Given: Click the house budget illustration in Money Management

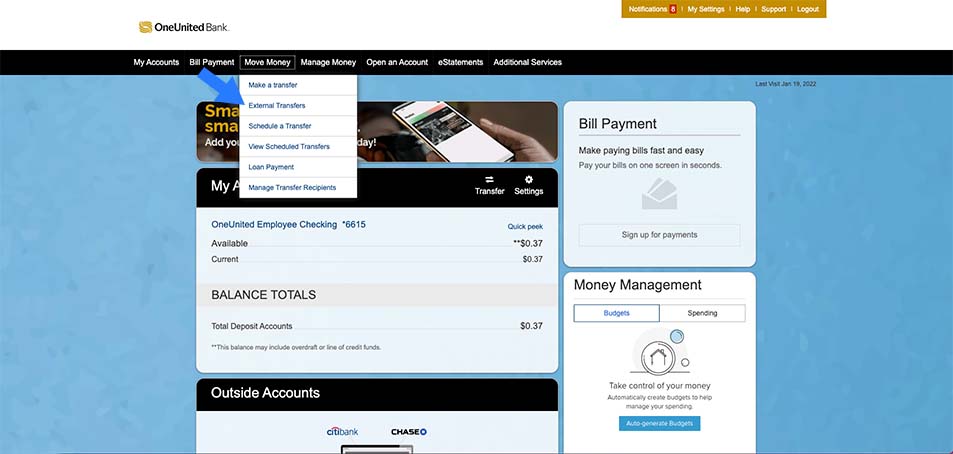Looking at the screenshot, I should click(x=659, y=353).
